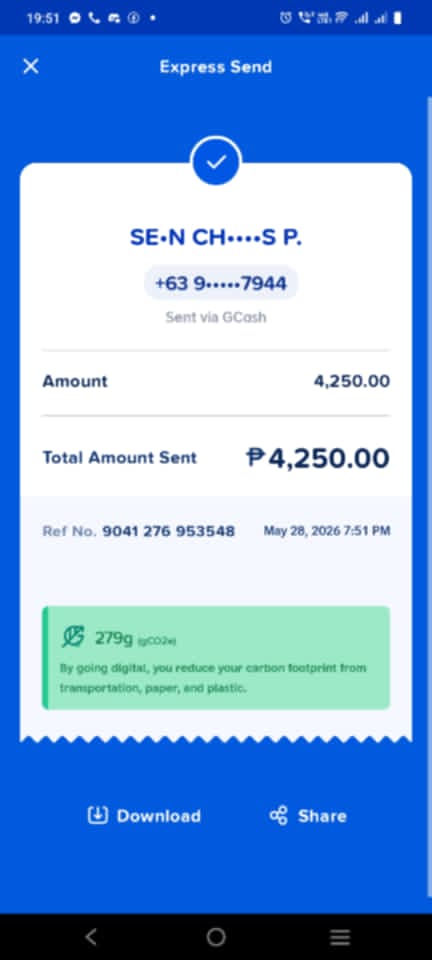The height and width of the screenshot is (960, 432).
Task: Tap the Android Back navigation arrow
Action: 91,936
